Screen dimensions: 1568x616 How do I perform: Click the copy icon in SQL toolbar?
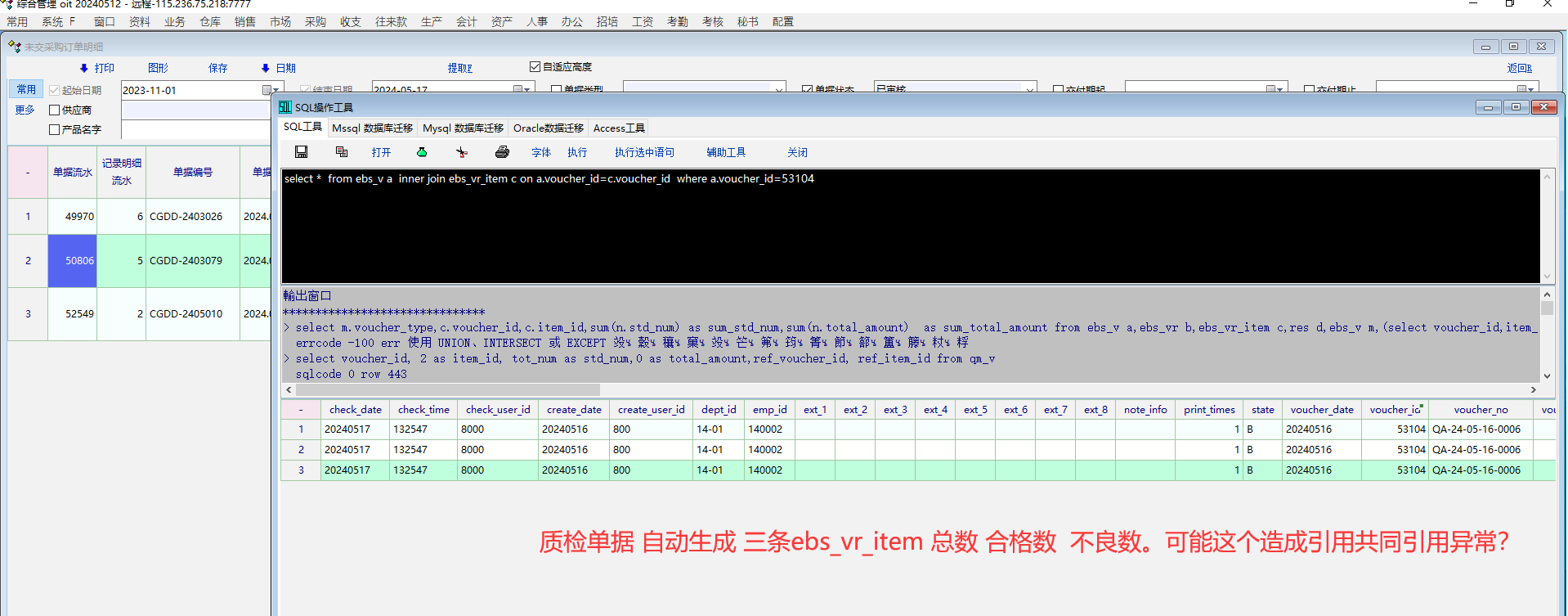[x=342, y=152]
